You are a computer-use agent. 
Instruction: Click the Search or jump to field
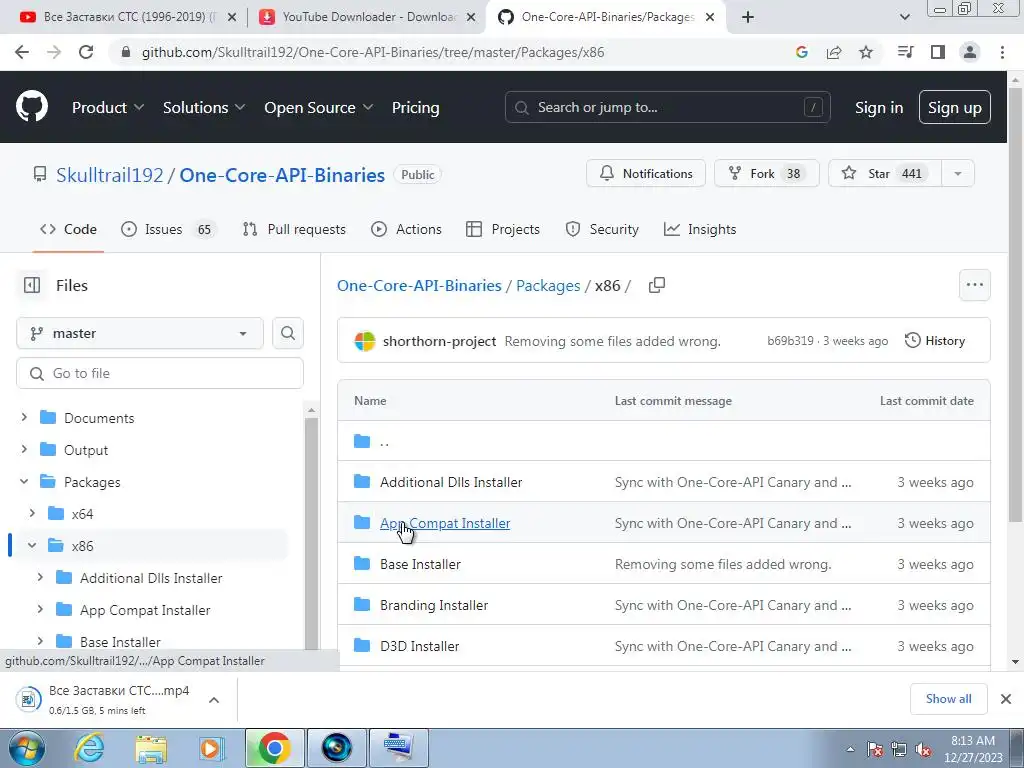(667, 107)
